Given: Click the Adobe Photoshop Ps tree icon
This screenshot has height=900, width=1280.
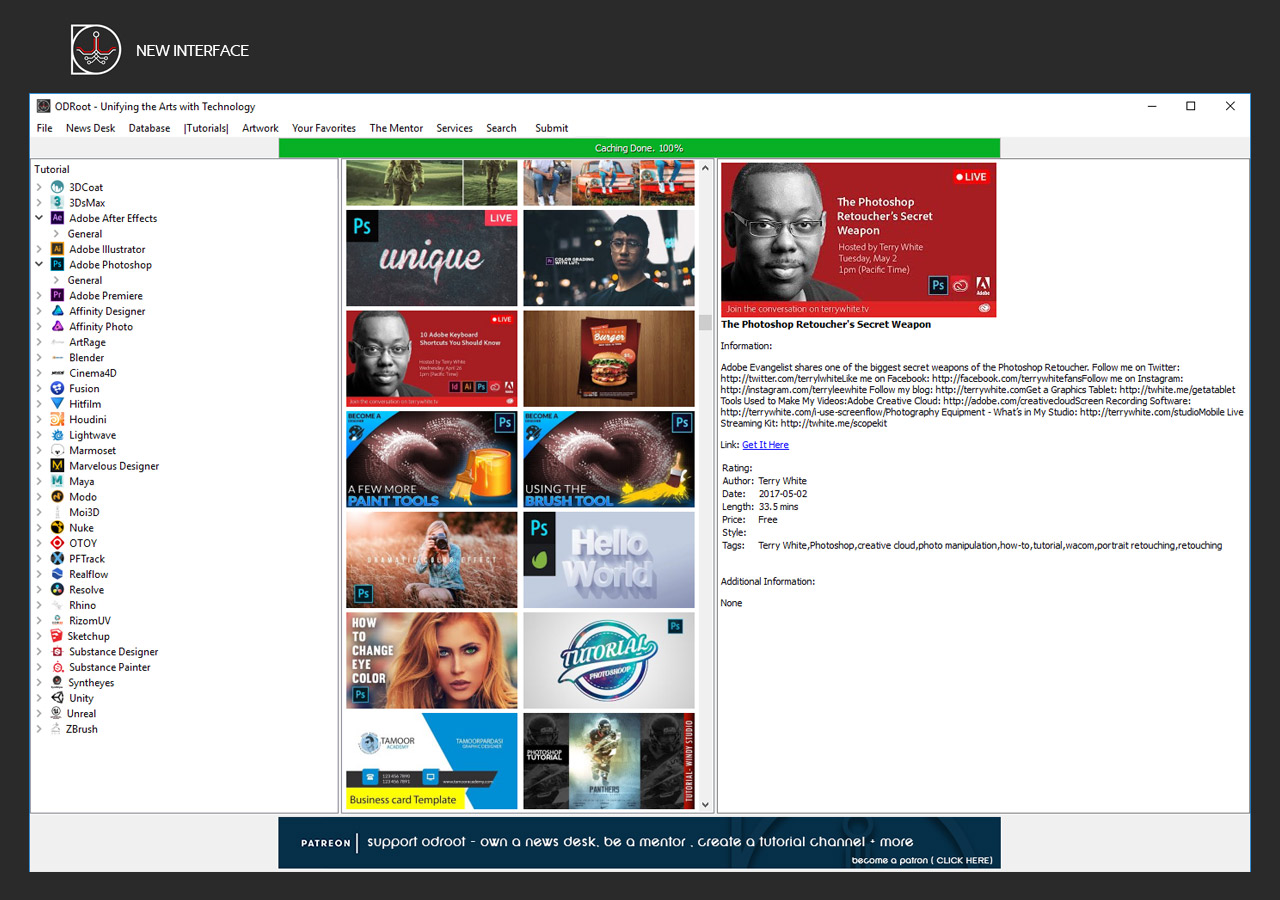Looking at the screenshot, I should click(x=58, y=265).
